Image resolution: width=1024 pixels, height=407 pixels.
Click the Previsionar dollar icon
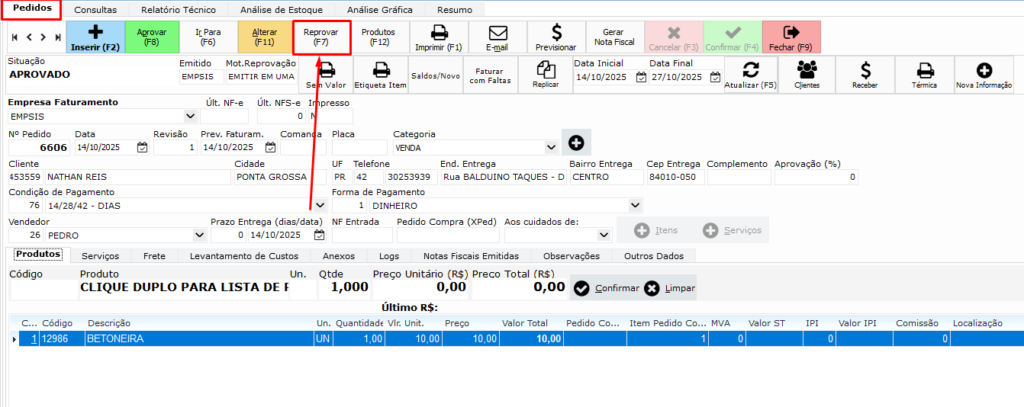point(556,31)
